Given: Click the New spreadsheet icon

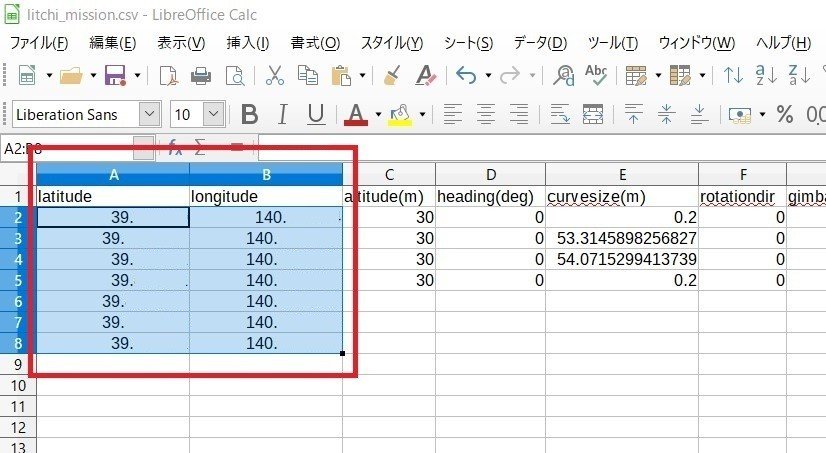Looking at the screenshot, I should tap(27, 75).
